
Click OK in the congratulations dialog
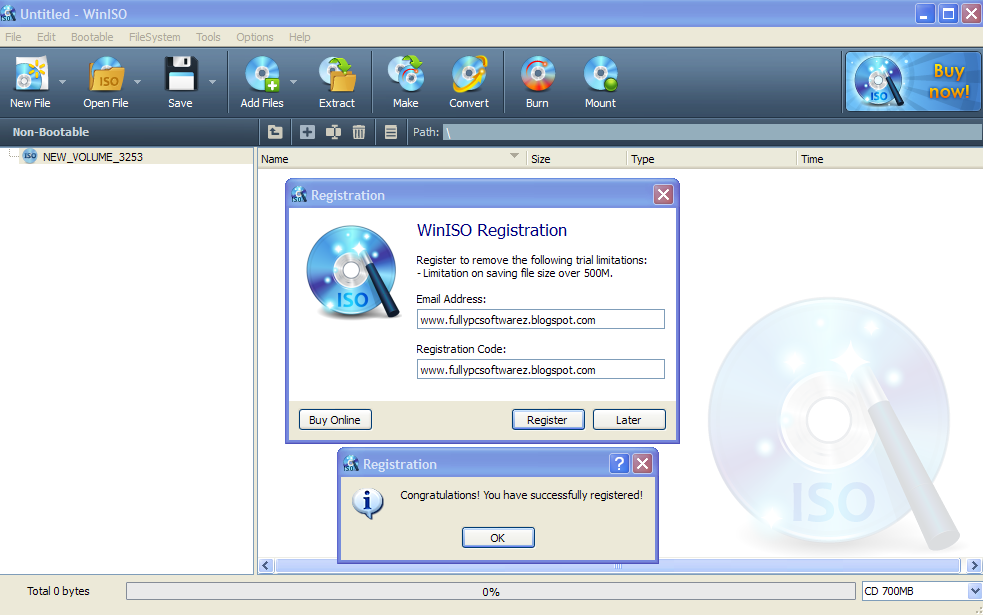(498, 538)
